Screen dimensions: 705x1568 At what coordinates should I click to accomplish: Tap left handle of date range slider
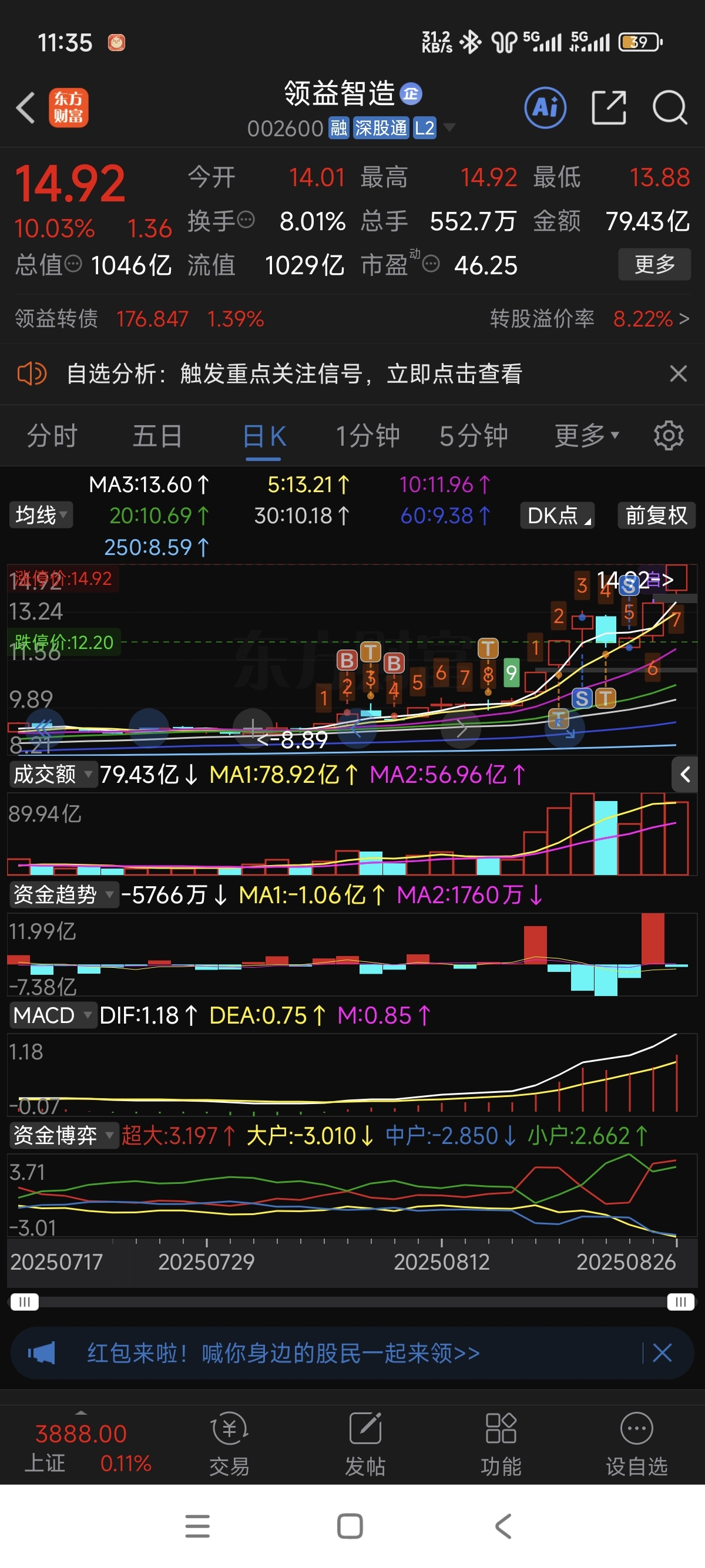[x=24, y=1302]
